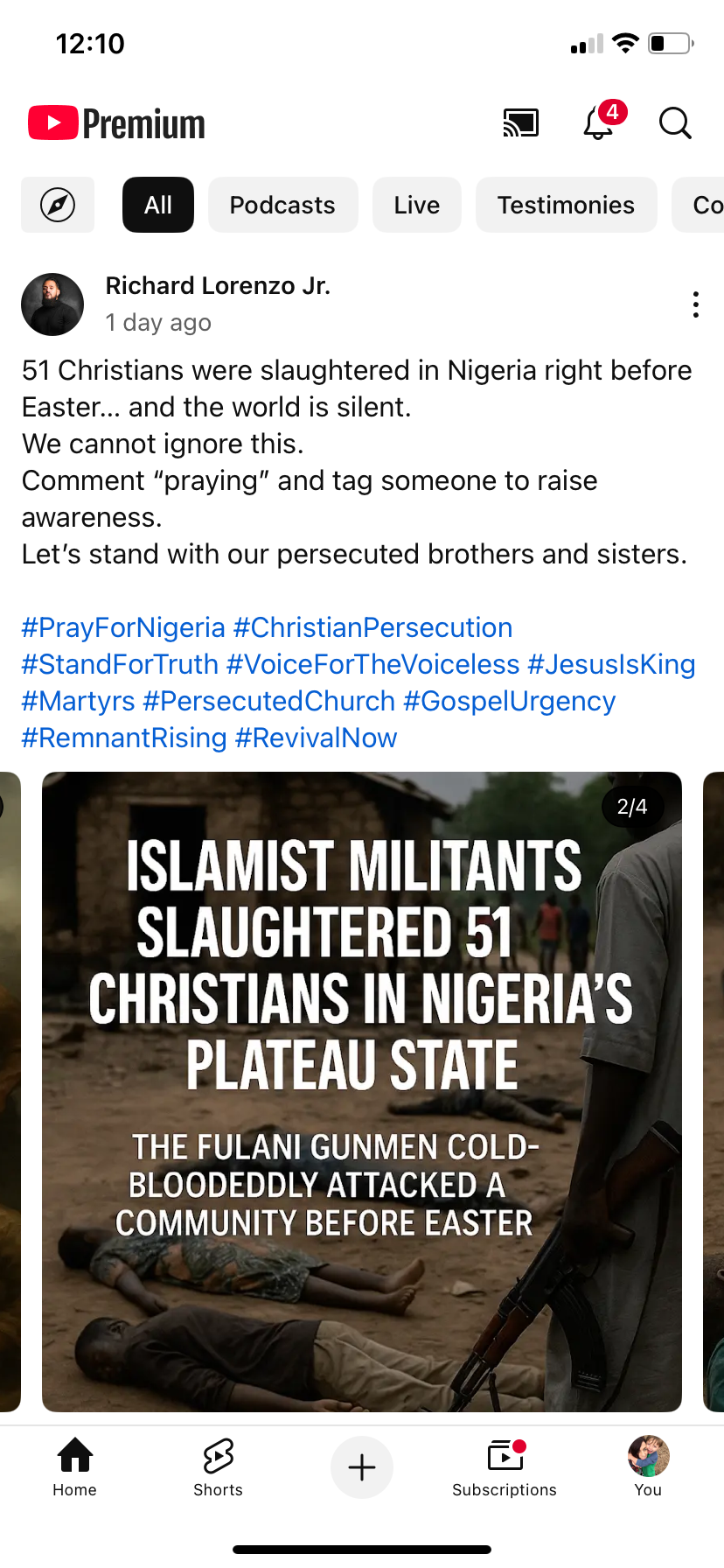Open post options three-dot menu
The height and width of the screenshot is (1568, 724).
pos(695,304)
